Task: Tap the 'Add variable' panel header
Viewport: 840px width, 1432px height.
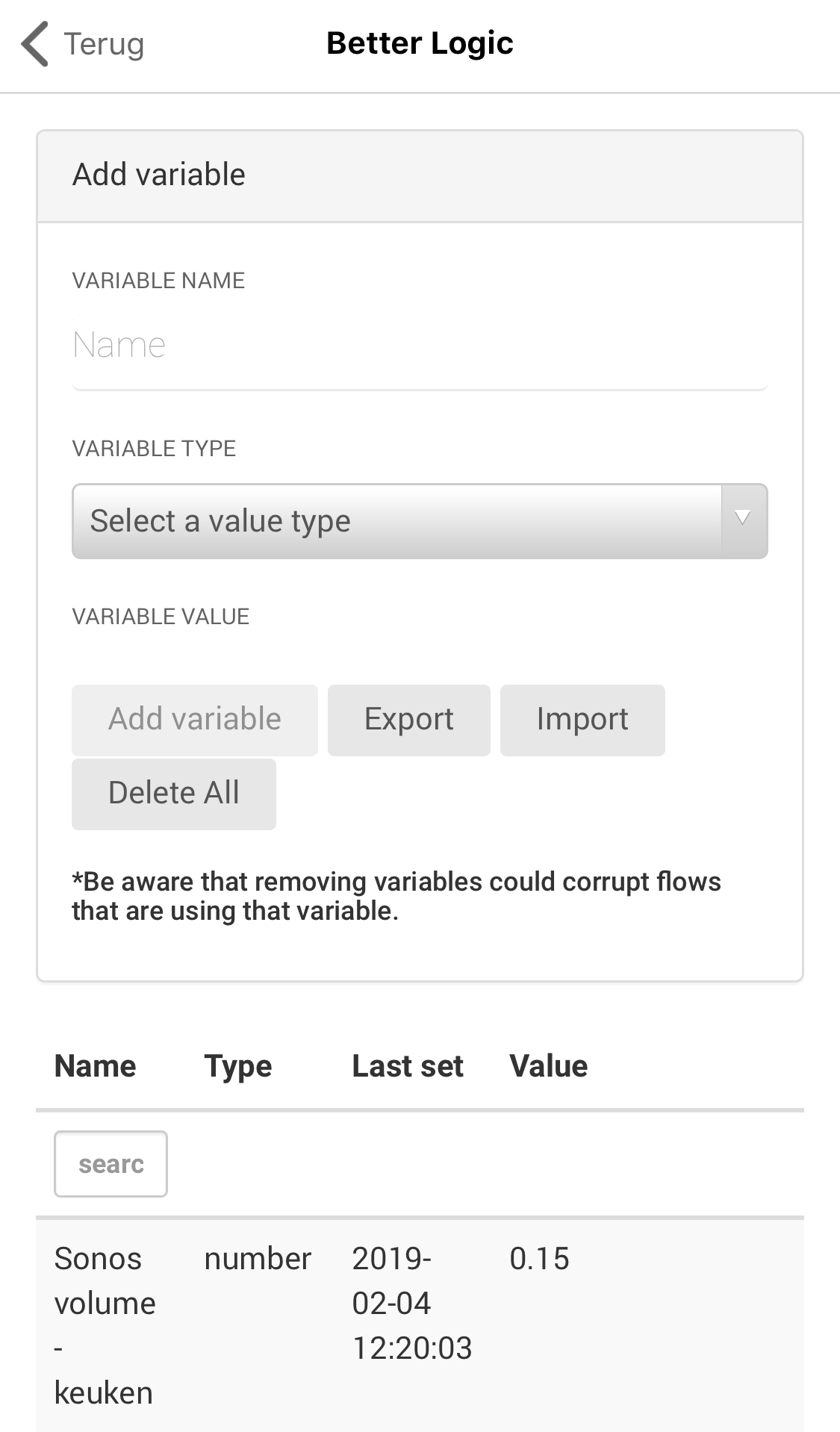Action: click(419, 176)
